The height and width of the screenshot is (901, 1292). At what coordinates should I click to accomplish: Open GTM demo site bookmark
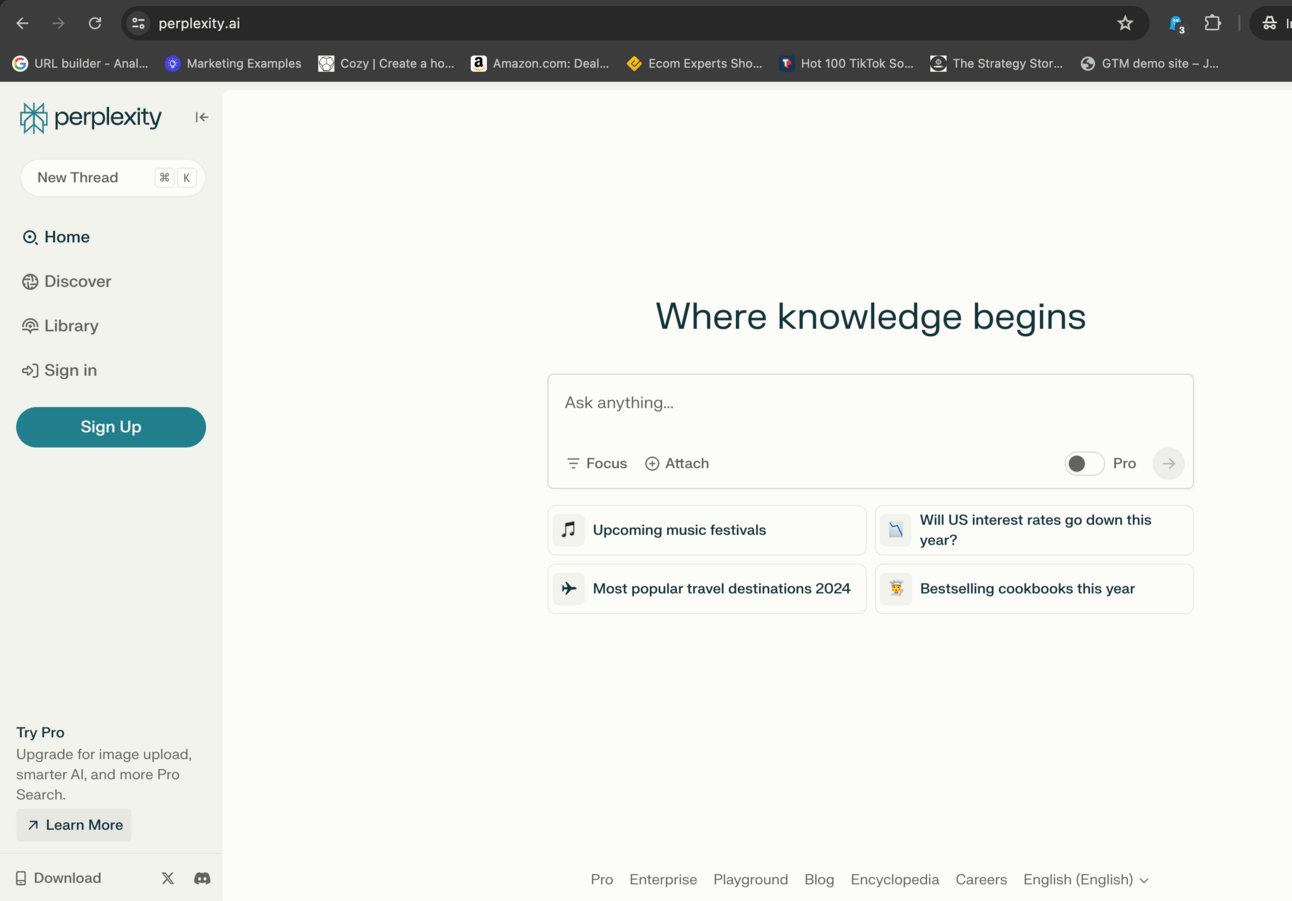[1150, 63]
